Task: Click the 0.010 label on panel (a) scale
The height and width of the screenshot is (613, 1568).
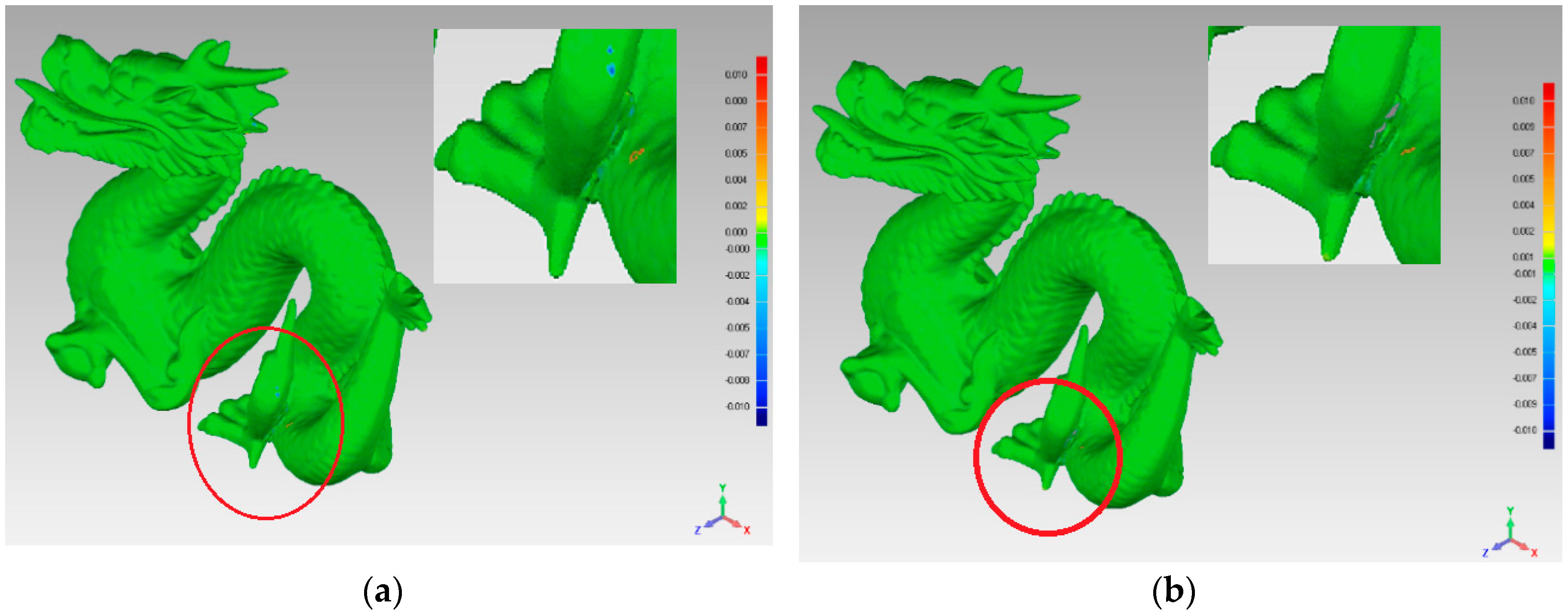Action: point(736,75)
